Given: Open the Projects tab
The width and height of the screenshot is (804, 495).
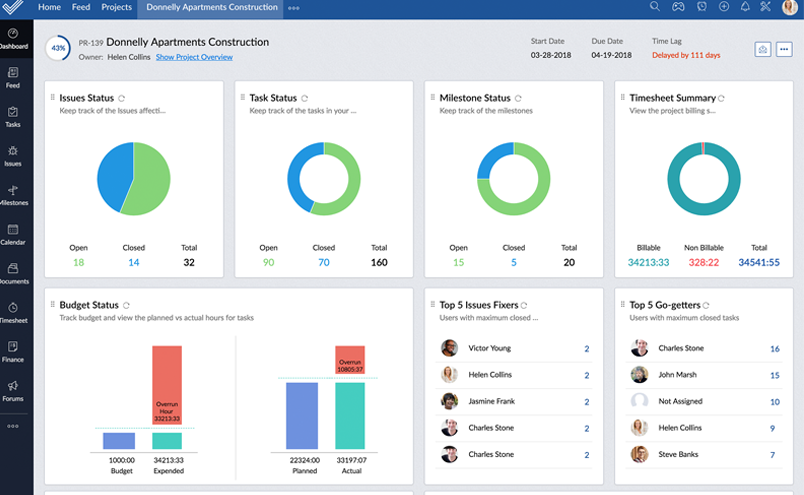Looking at the screenshot, I should point(116,7).
